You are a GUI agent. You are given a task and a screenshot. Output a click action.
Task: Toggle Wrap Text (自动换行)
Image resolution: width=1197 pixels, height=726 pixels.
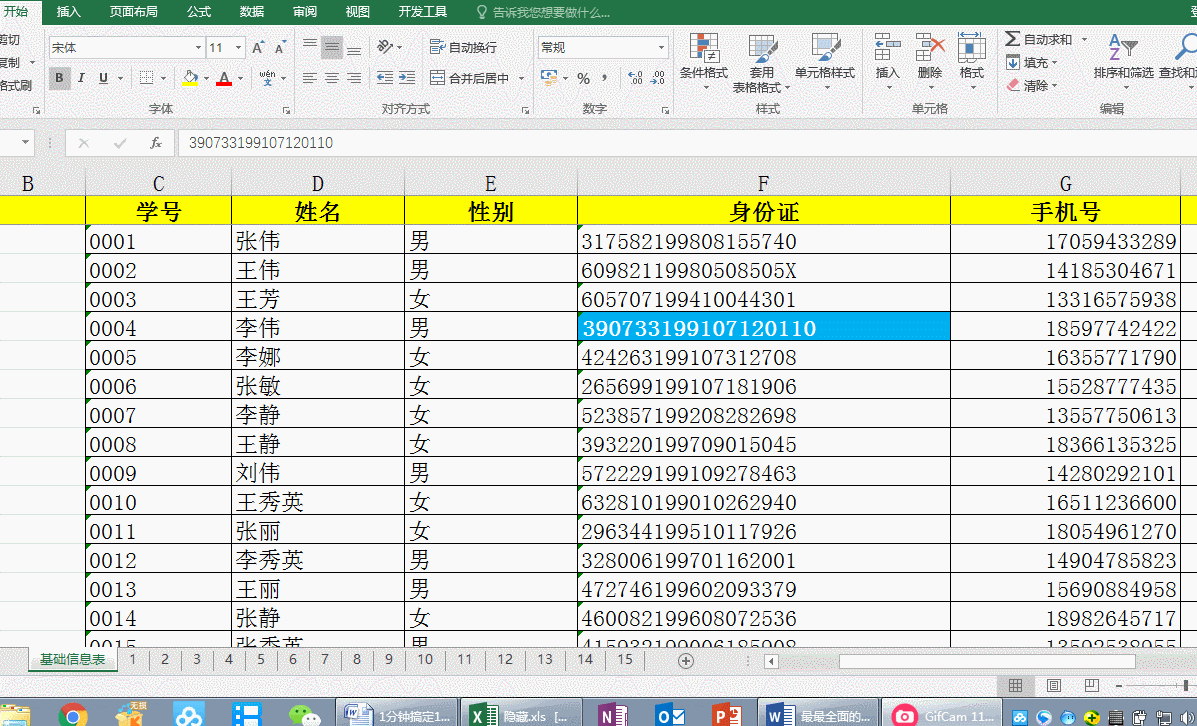click(x=463, y=48)
